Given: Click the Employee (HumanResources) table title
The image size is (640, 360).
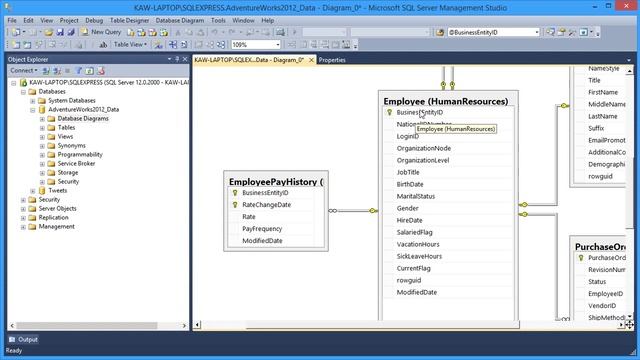Looking at the screenshot, I should coord(446,101).
